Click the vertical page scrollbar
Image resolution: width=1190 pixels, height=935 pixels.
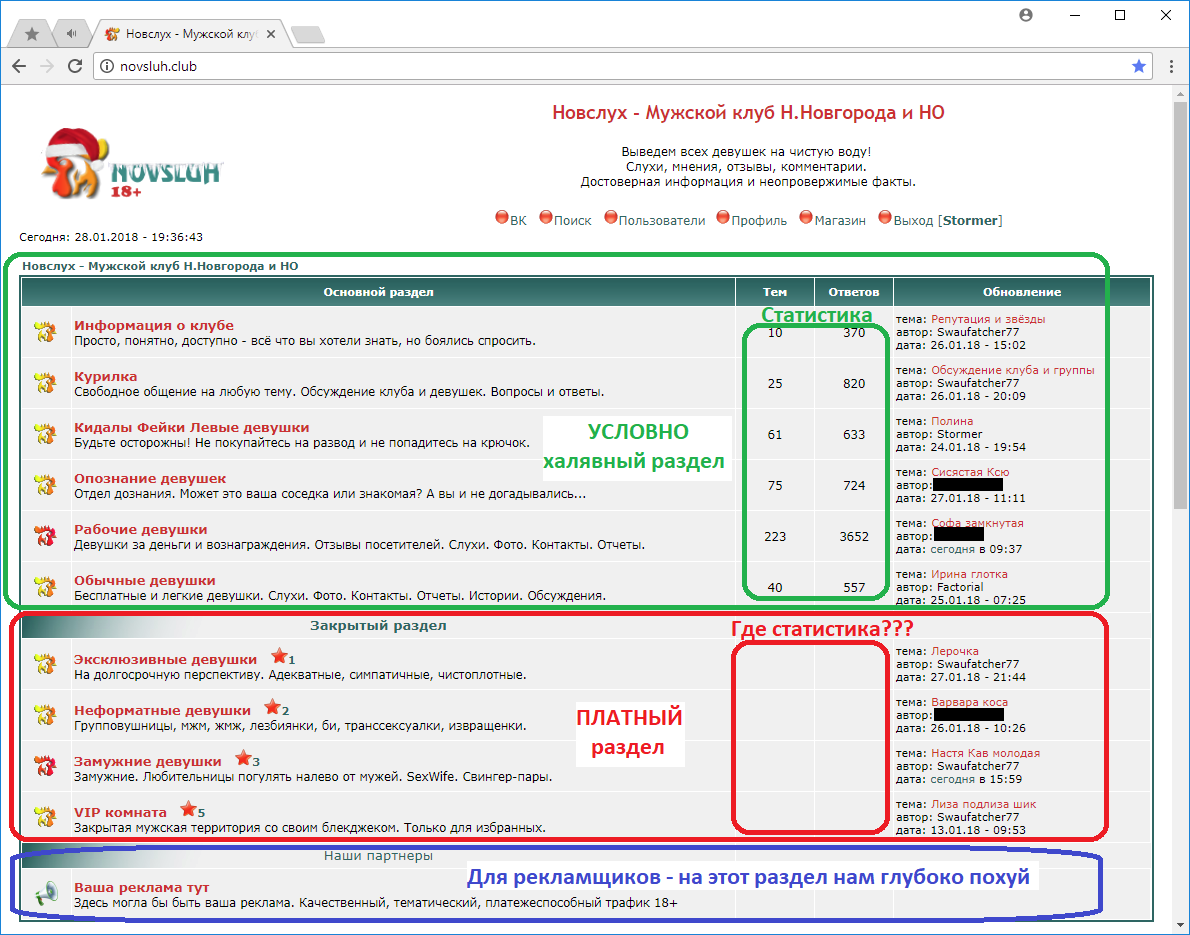1180,300
